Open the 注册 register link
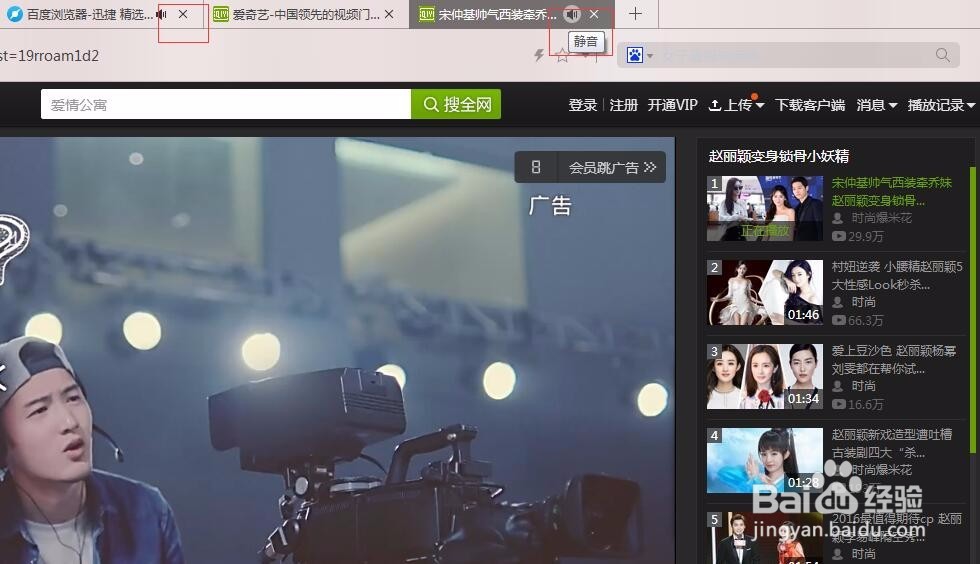 pos(624,105)
